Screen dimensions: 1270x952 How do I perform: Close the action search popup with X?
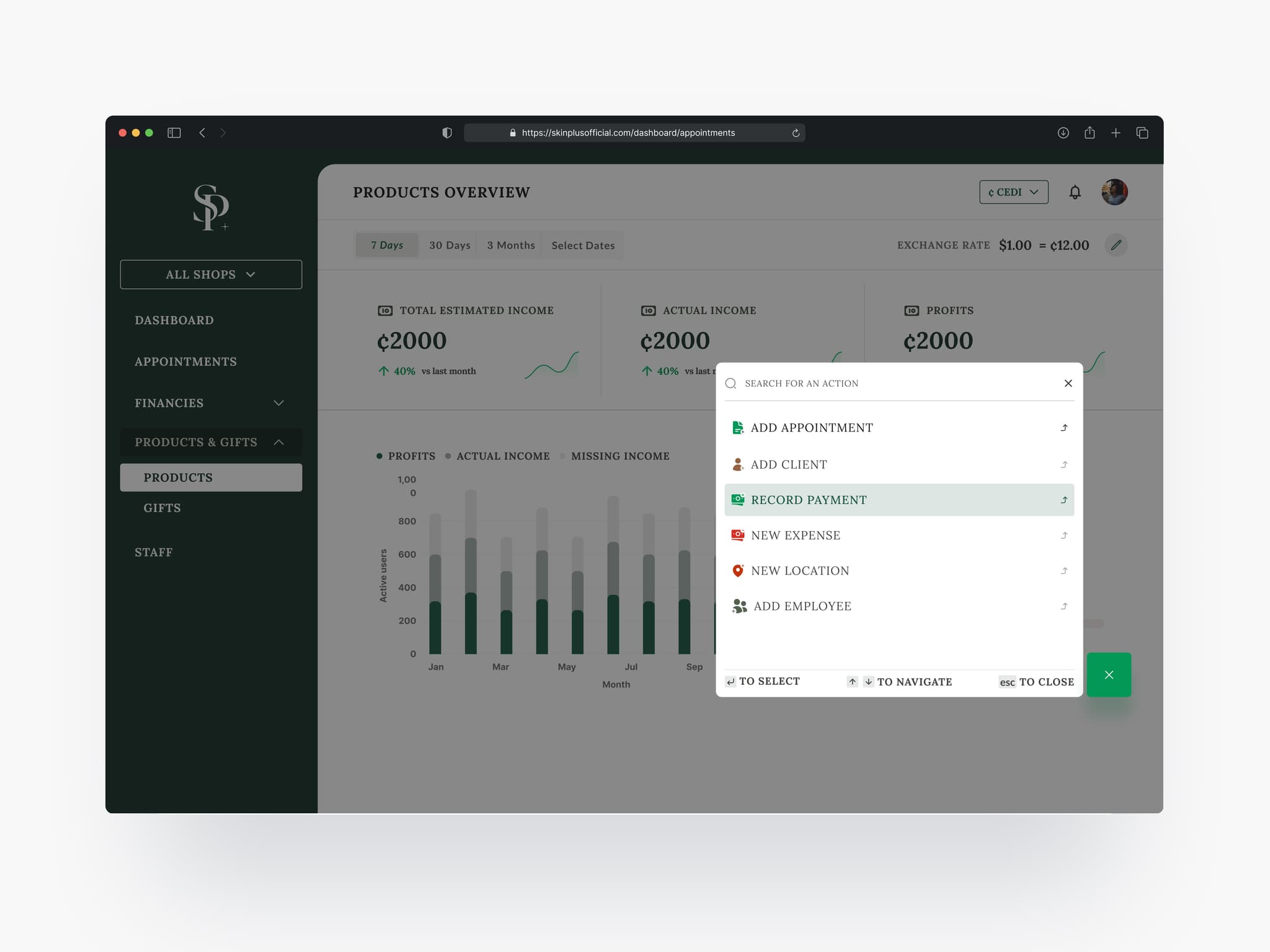1068,383
